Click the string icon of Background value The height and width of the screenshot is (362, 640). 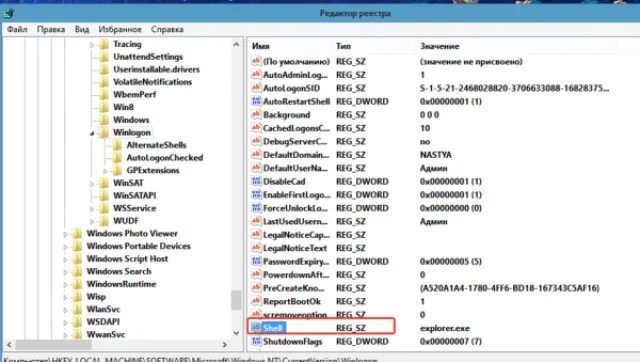tap(256, 115)
